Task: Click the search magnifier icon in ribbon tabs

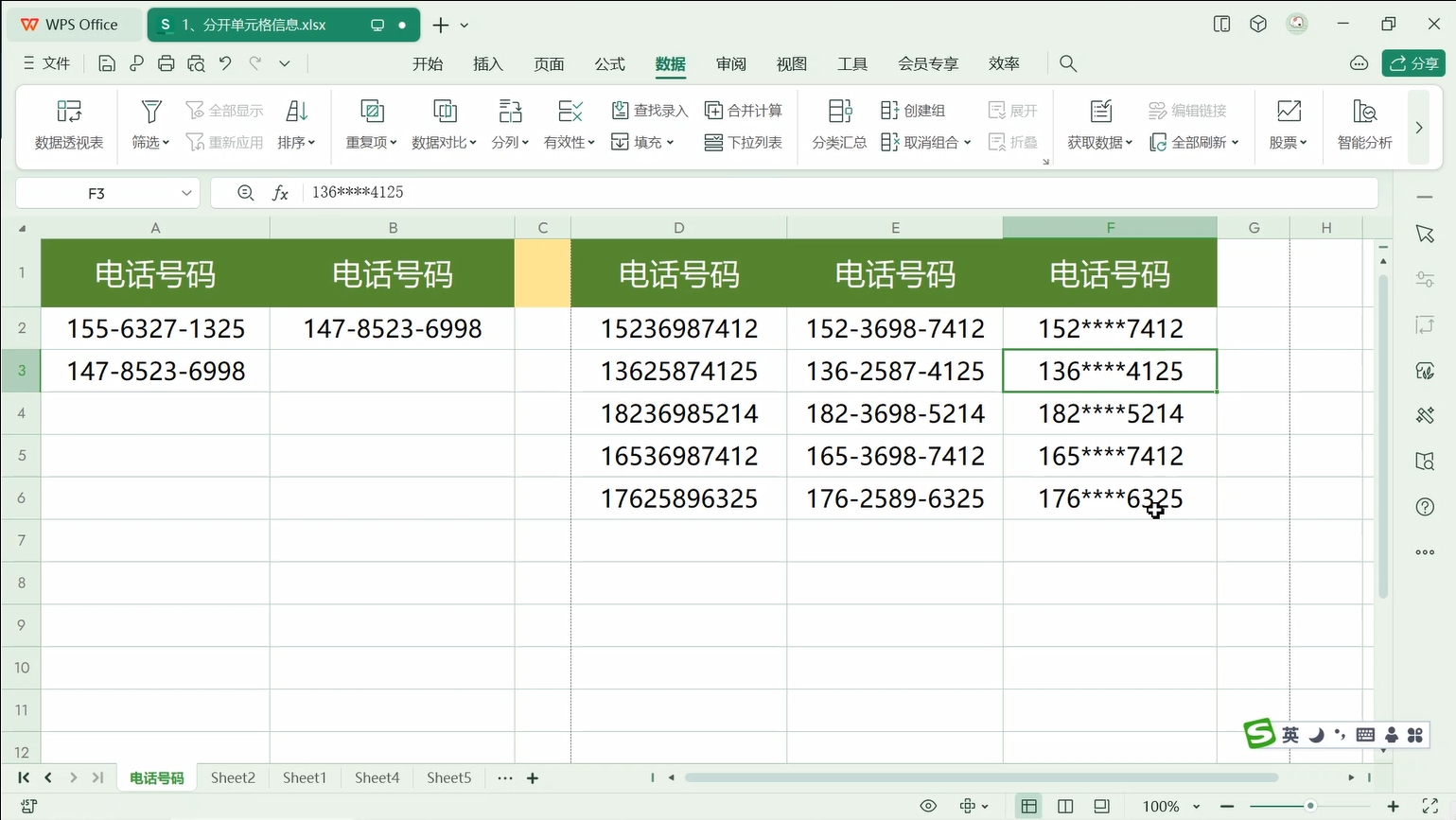Action: (1068, 63)
